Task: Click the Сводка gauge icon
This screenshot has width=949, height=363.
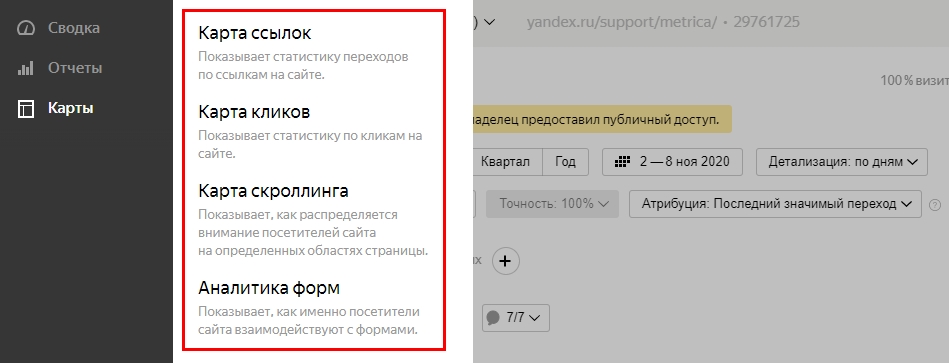Action: (x=25, y=28)
